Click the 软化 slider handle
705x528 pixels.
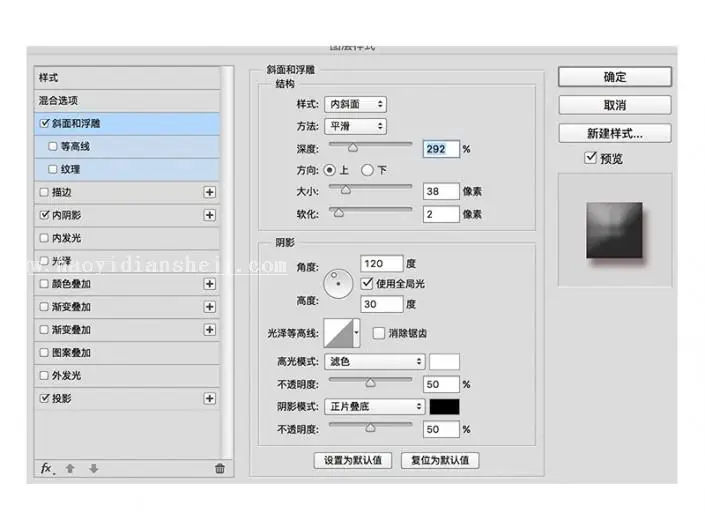(x=339, y=213)
